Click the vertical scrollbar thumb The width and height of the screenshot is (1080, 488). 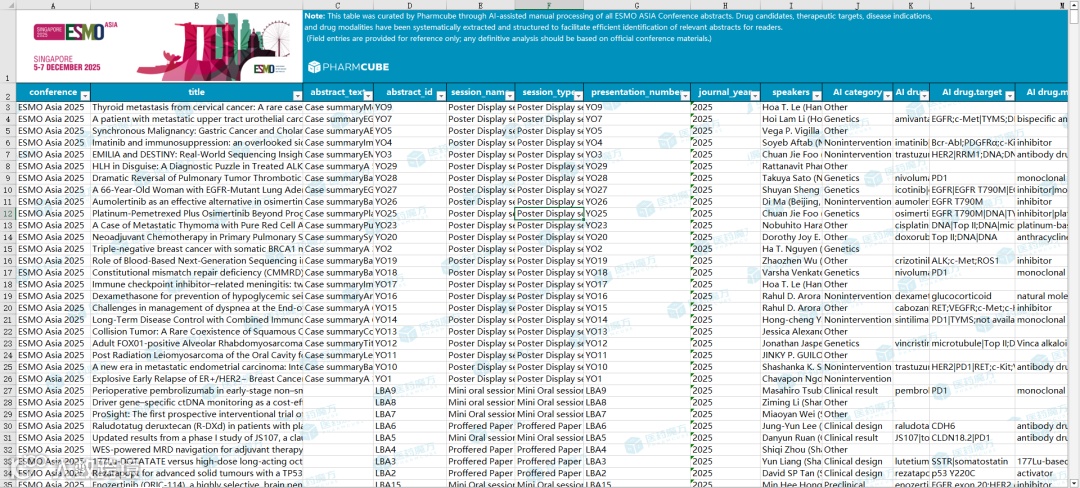point(1074,18)
